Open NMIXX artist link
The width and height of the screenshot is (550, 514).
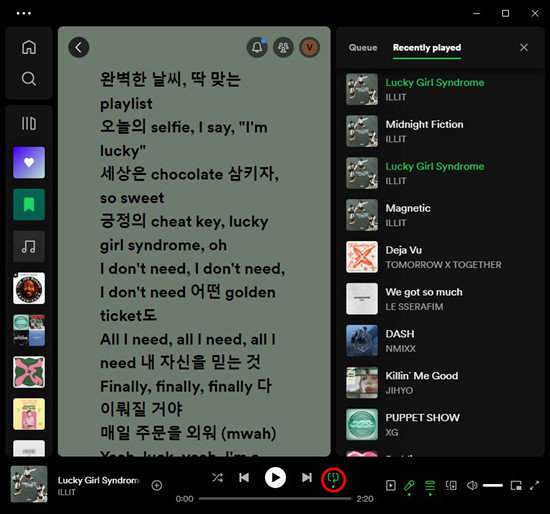[400, 349]
